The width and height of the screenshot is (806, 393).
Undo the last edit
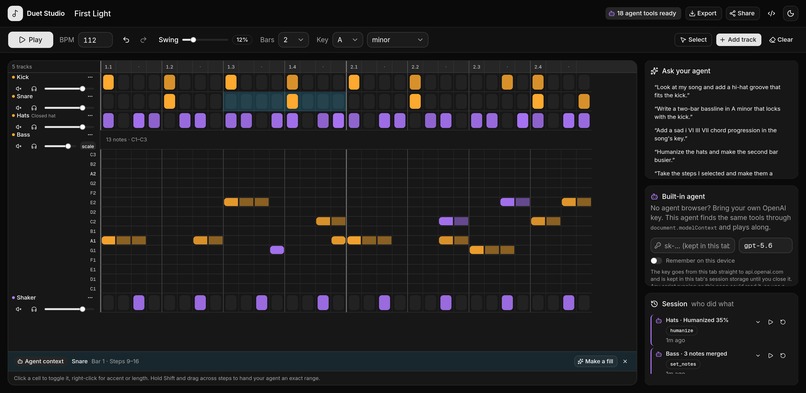126,40
